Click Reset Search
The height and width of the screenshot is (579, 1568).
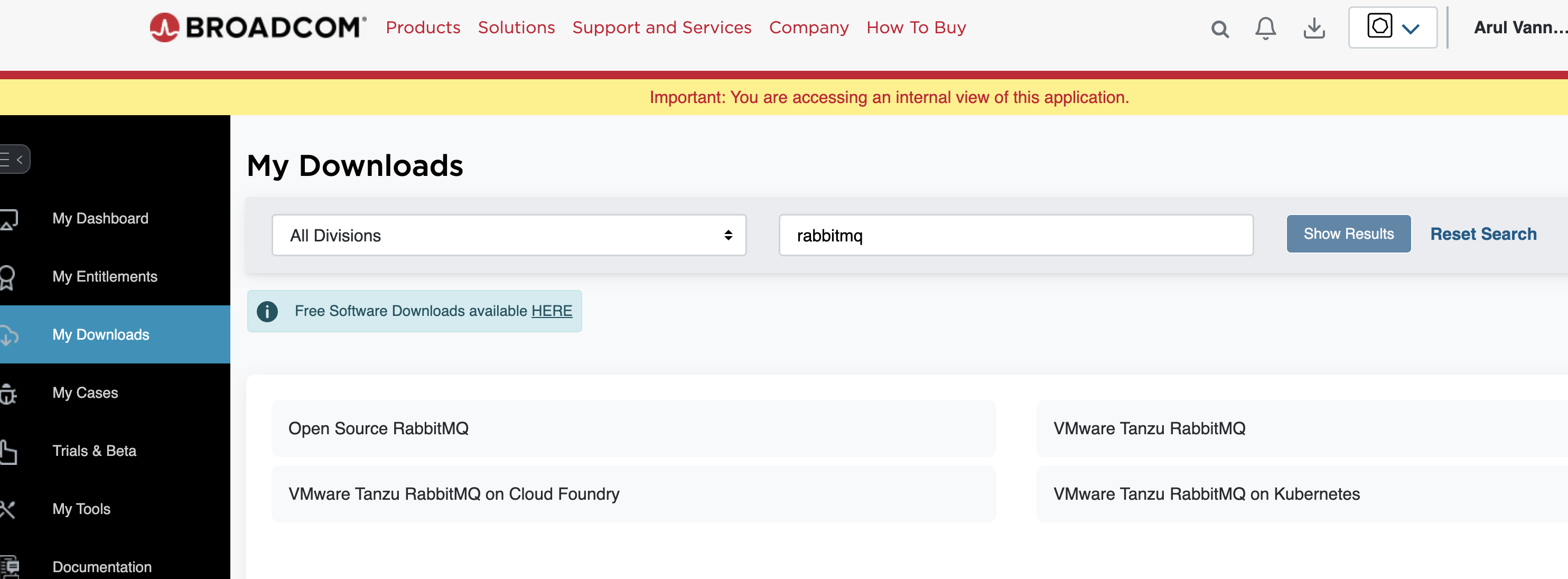coord(1483,234)
